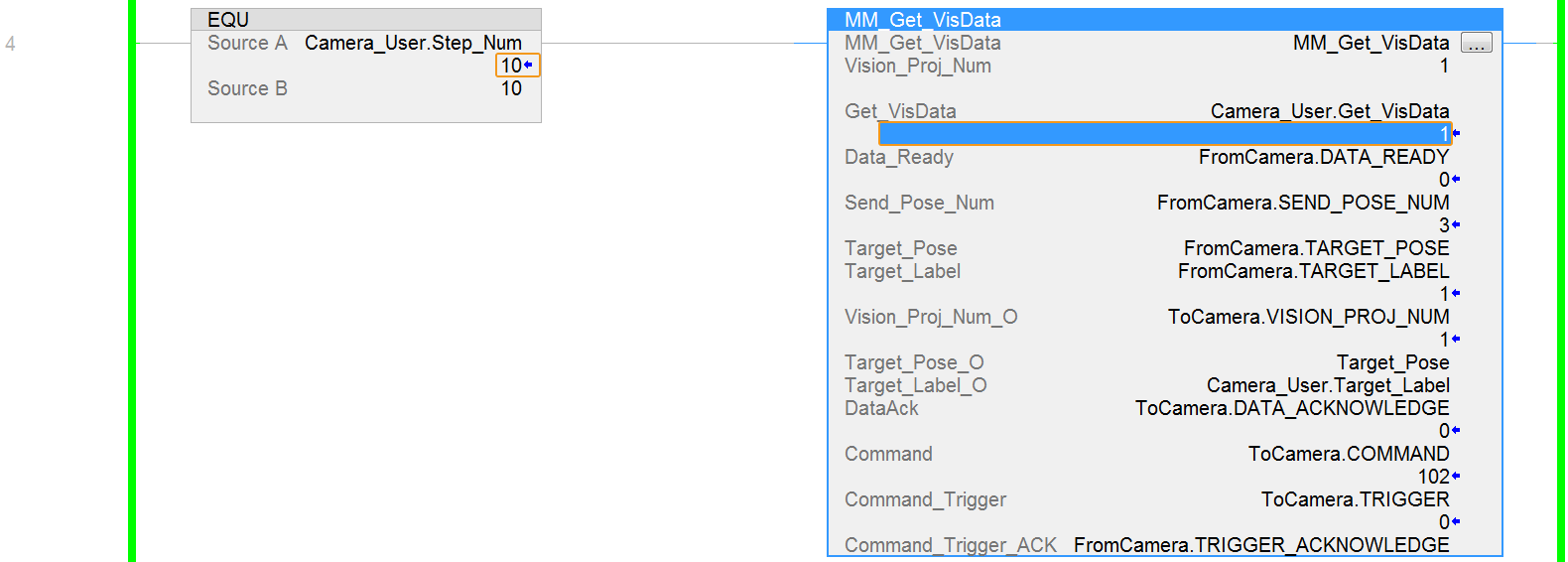Select the FromCamera.DATA_READY tag

click(1323, 157)
